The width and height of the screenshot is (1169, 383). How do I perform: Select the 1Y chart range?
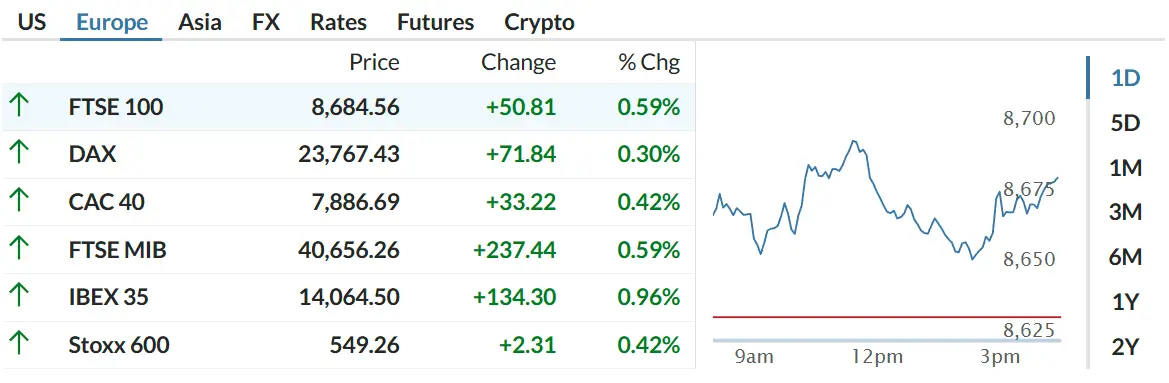coord(1126,302)
